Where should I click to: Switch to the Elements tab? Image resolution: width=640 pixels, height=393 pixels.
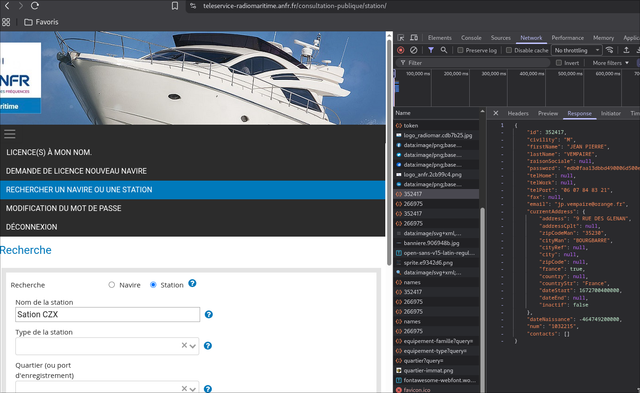pos(440,38)
